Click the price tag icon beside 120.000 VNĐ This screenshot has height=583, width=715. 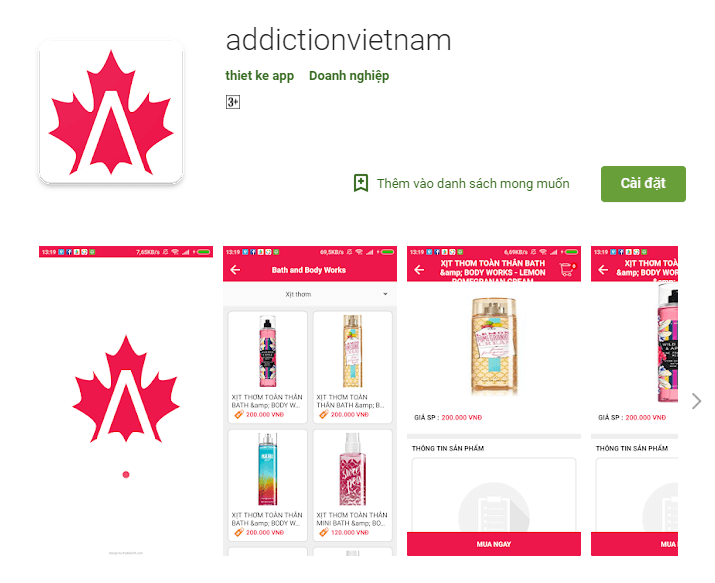(324, 532)
